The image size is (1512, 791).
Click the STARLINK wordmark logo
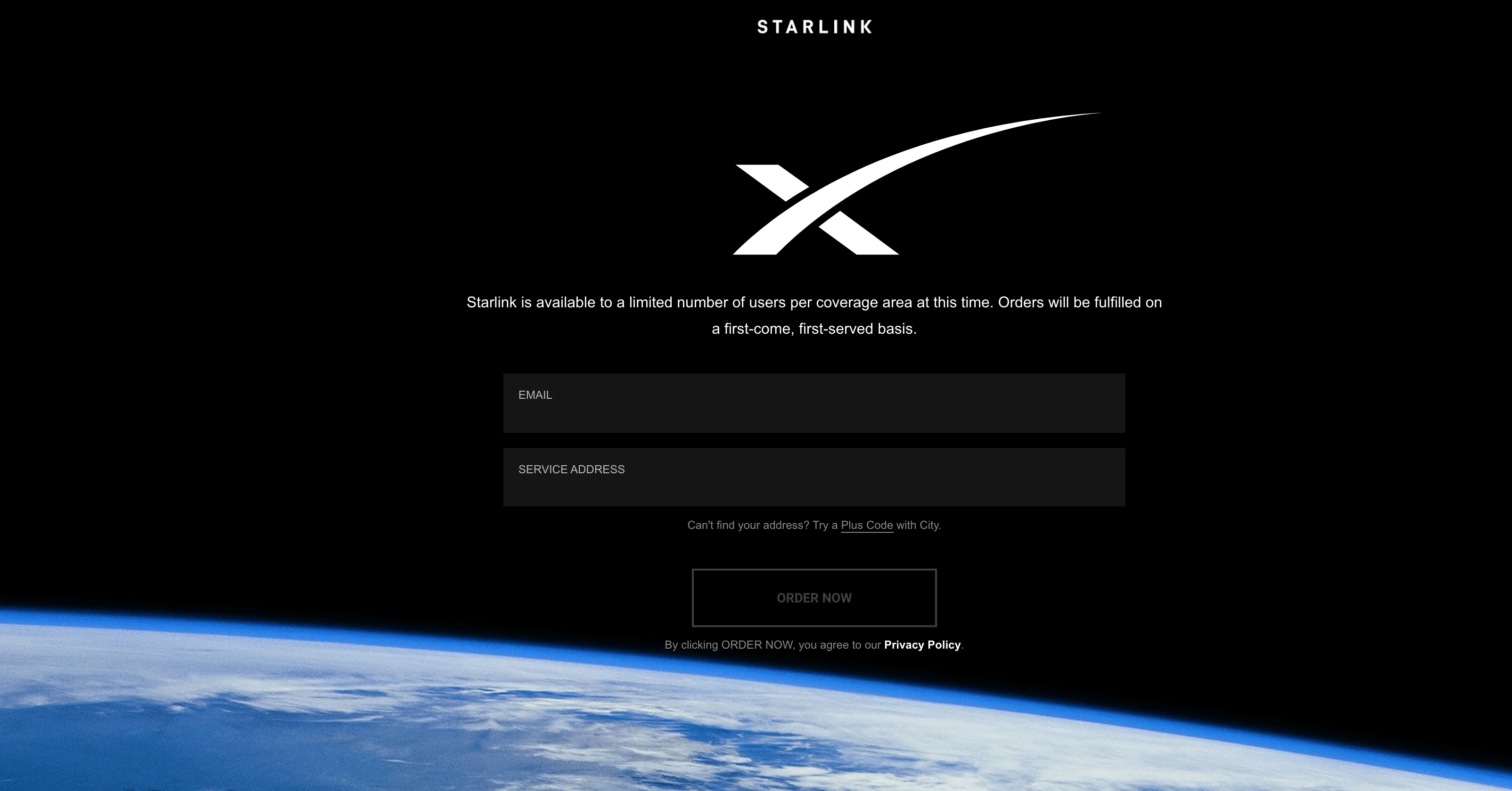[x=814, y=27]
